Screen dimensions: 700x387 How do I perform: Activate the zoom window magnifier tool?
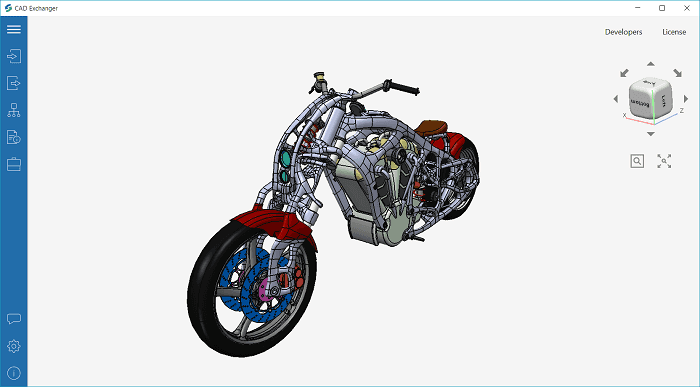click(x=637, y=161)
